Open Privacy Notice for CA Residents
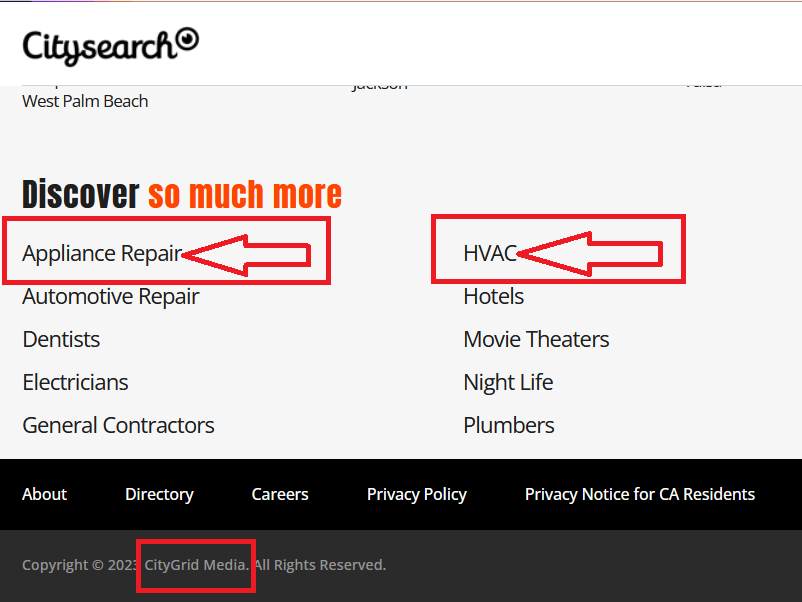This screenshot has height=602, width=802. pyautogui.click(x=640, y=494)
